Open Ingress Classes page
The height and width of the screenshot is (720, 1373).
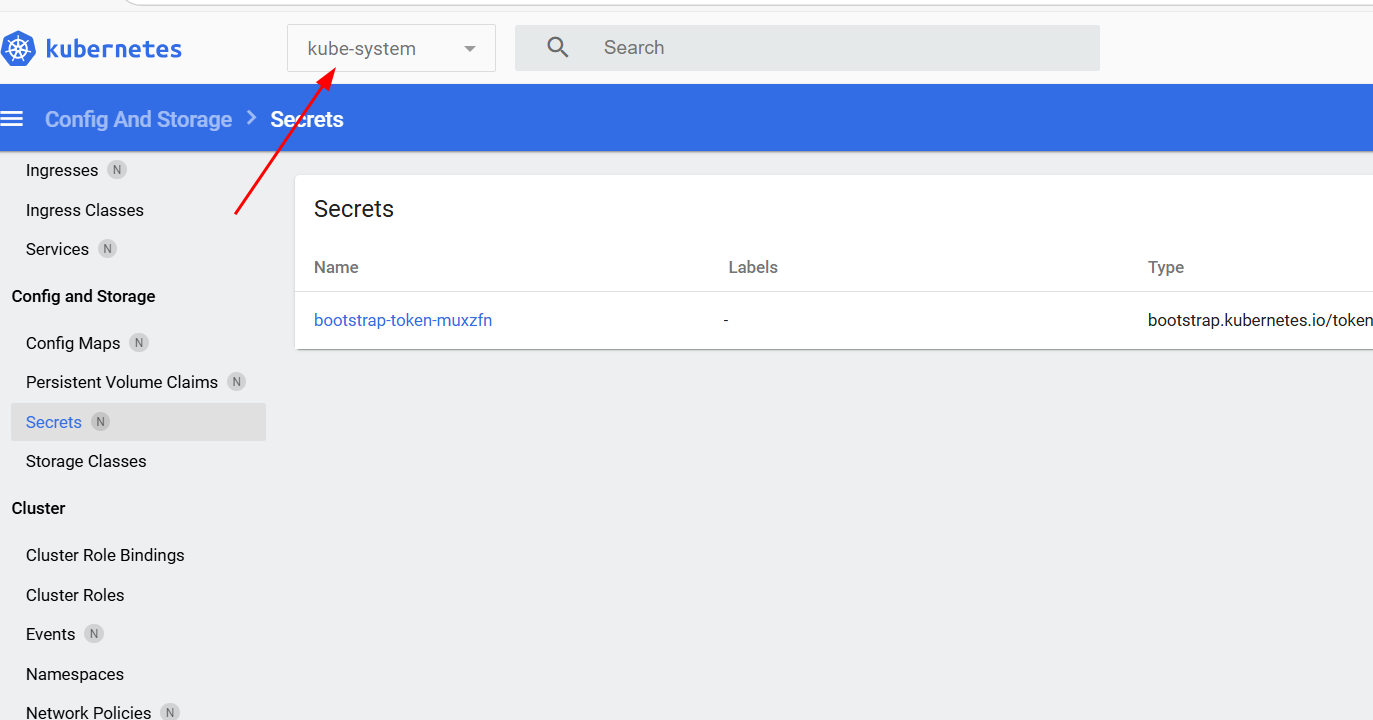pos(85,210)
